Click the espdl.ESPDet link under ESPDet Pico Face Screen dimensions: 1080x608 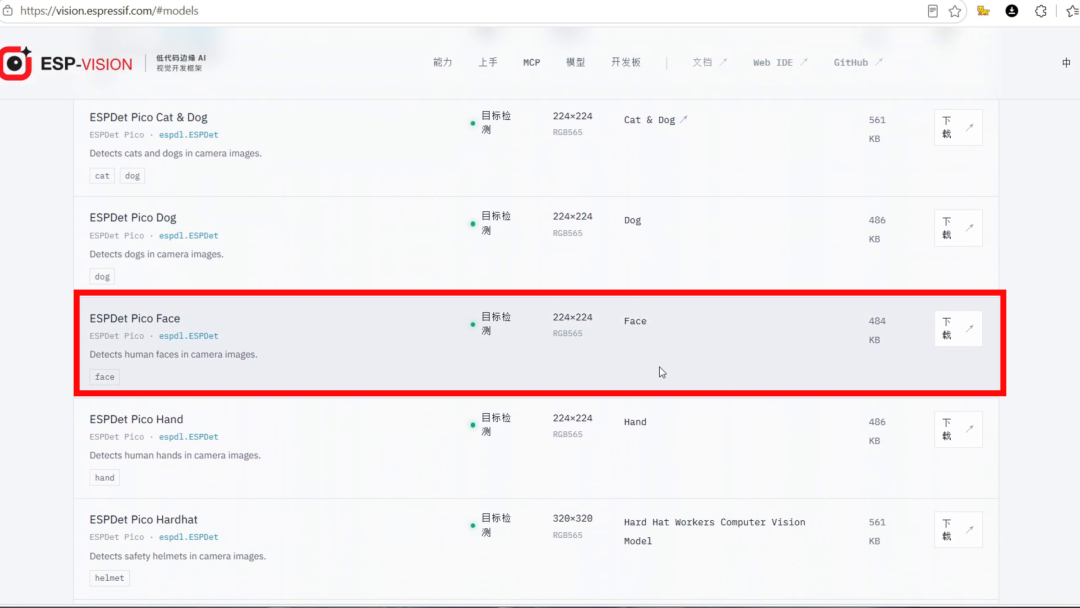click(x=188, y=336)
